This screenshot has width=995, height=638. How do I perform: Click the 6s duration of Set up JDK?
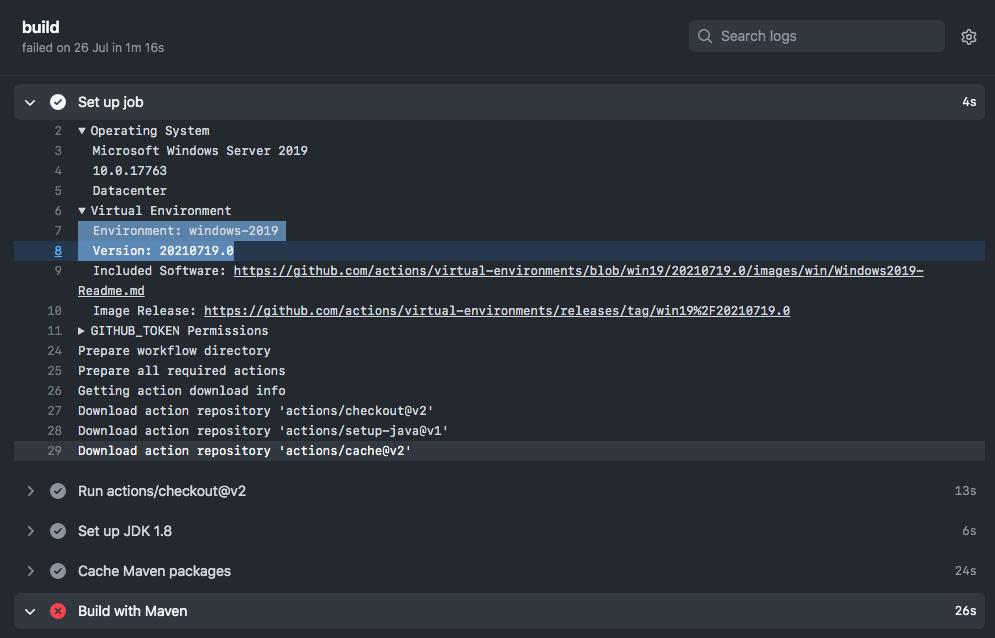pos(969,531)
